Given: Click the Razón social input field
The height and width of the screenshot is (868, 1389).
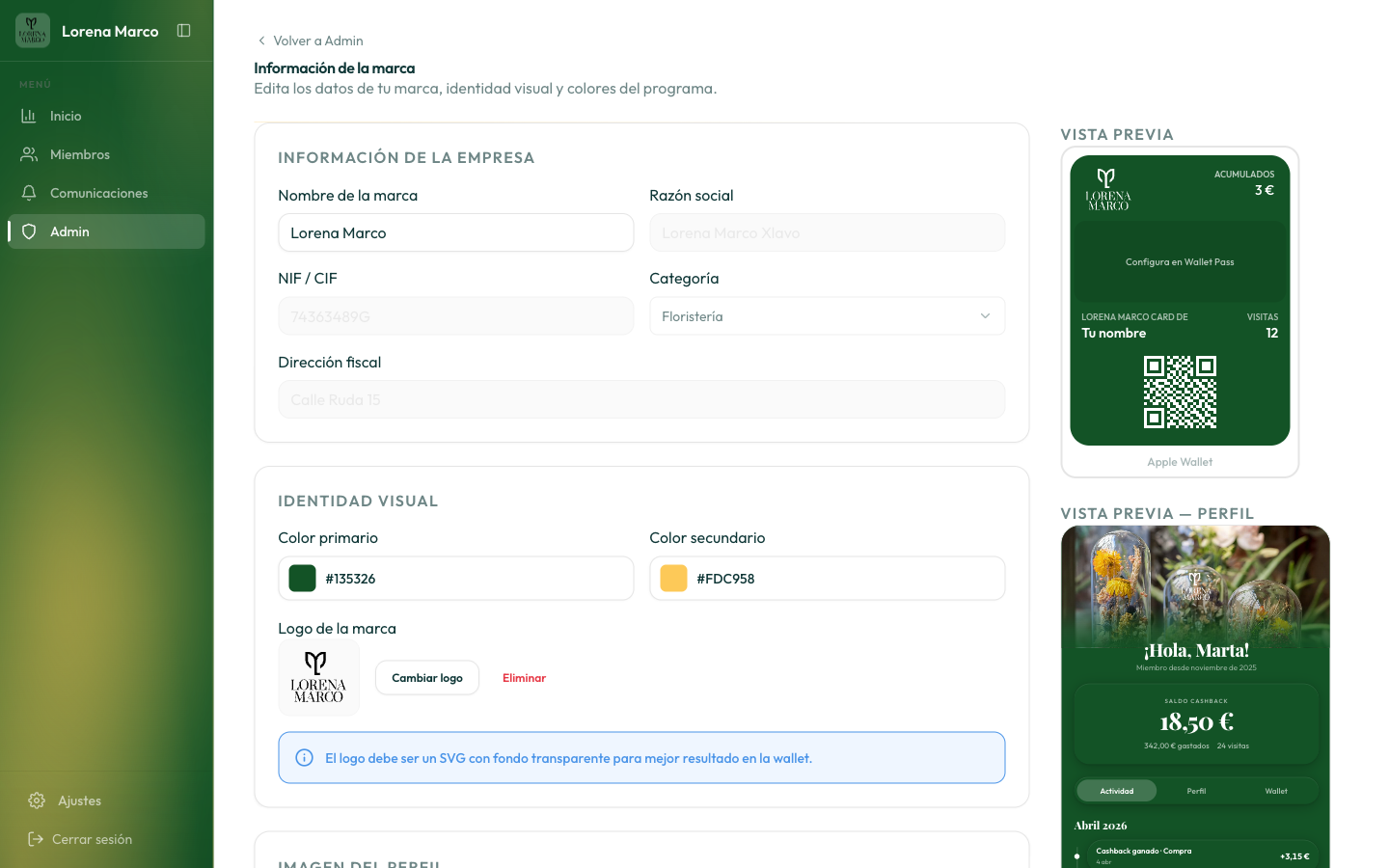Looking at the screenshot, I should tap(827, 232).
